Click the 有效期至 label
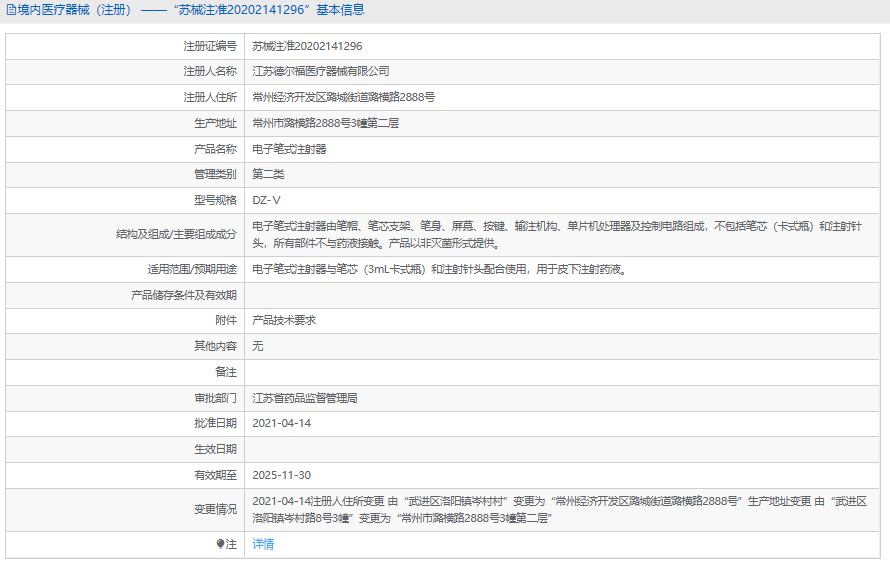 point(215,476)
